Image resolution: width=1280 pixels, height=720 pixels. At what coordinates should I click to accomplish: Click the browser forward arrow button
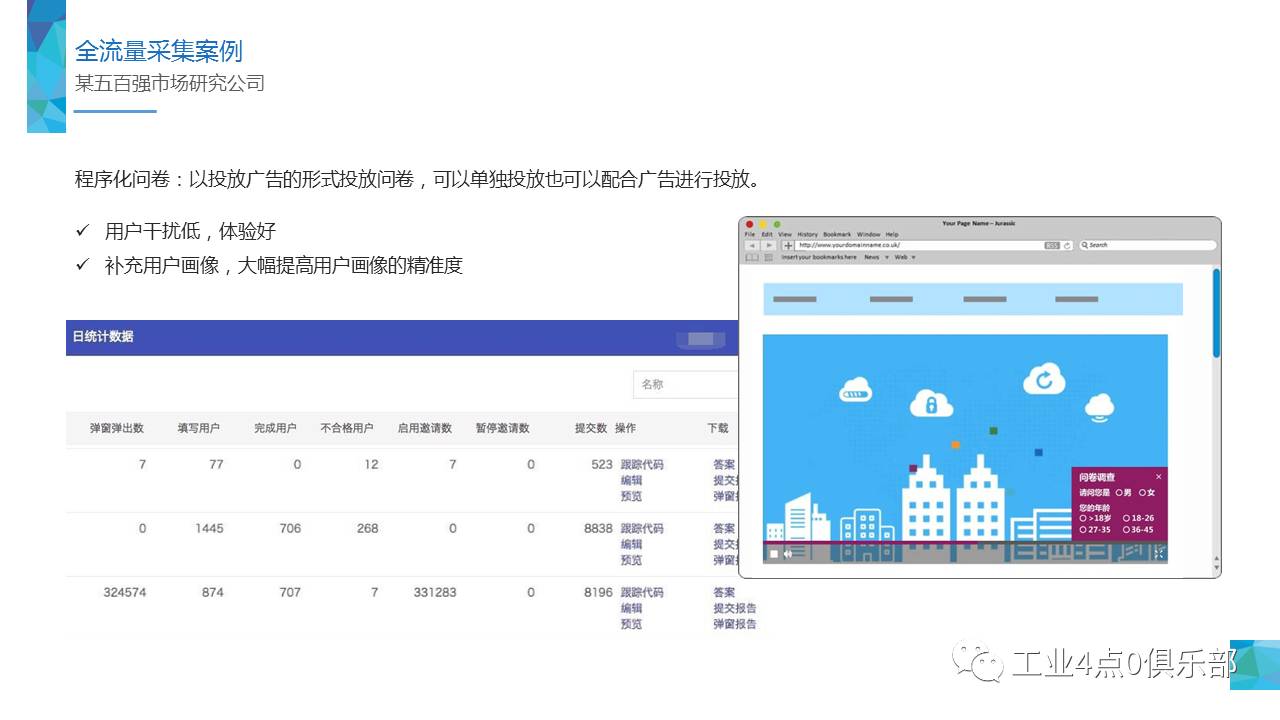coord(768,245)
